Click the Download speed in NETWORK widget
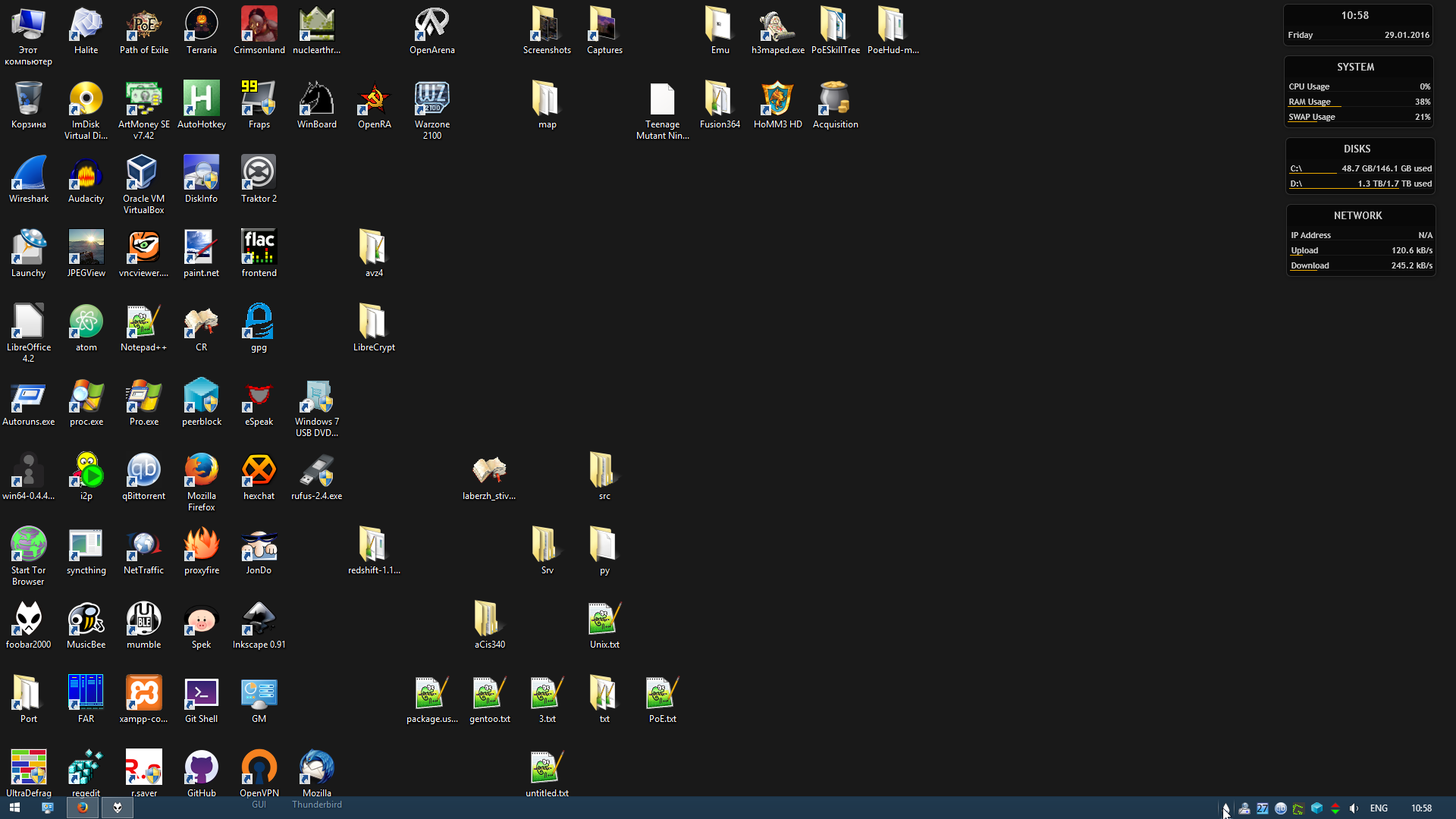 [1361, 265]
